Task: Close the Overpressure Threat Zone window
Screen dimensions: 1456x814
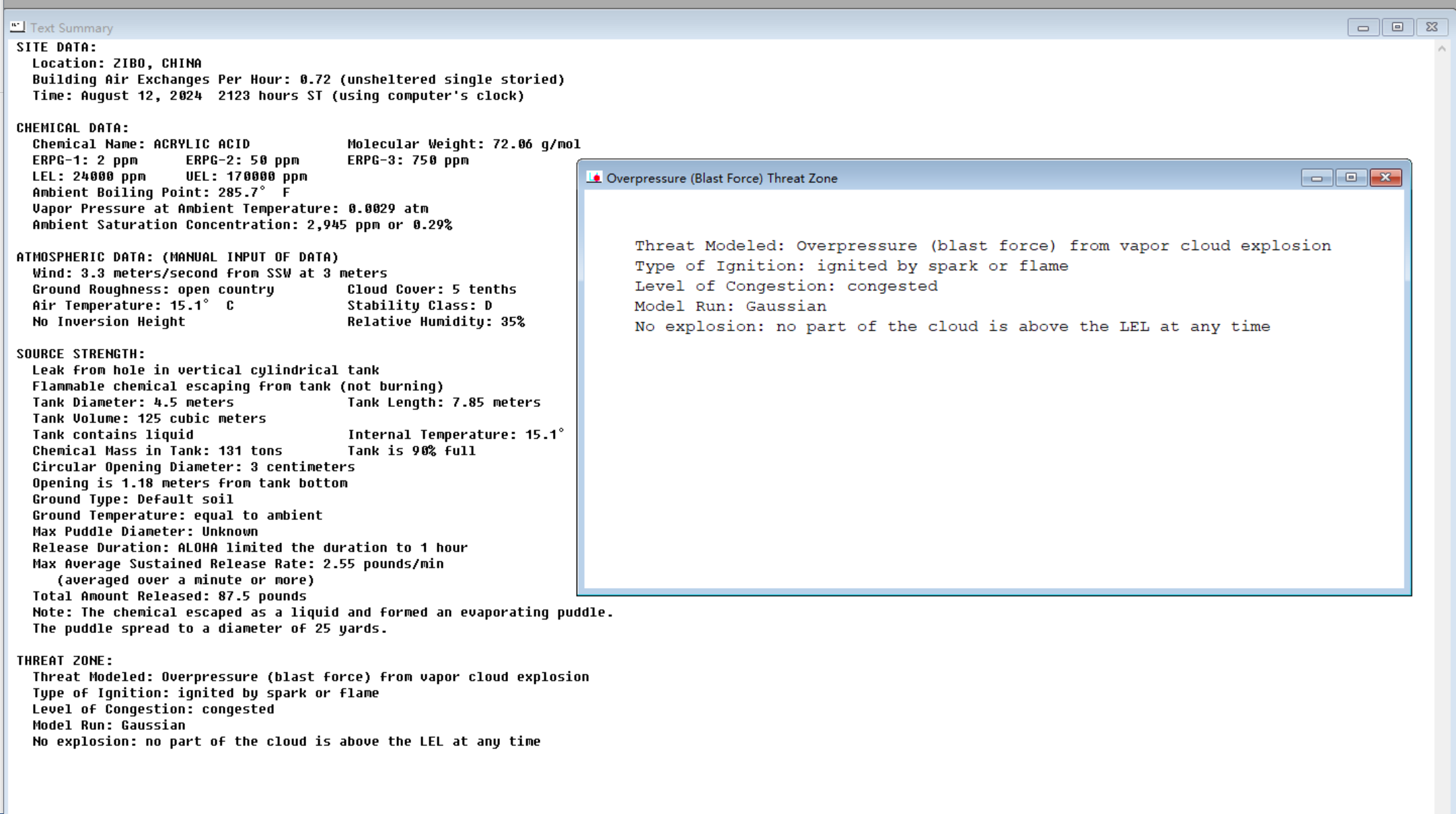Action: [1385, 178]
